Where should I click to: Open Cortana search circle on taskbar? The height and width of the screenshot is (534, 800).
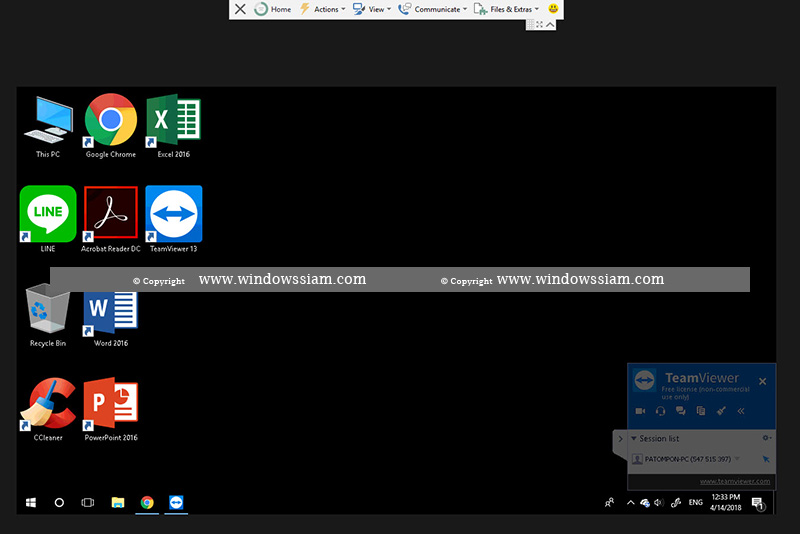tap(59, 503)
